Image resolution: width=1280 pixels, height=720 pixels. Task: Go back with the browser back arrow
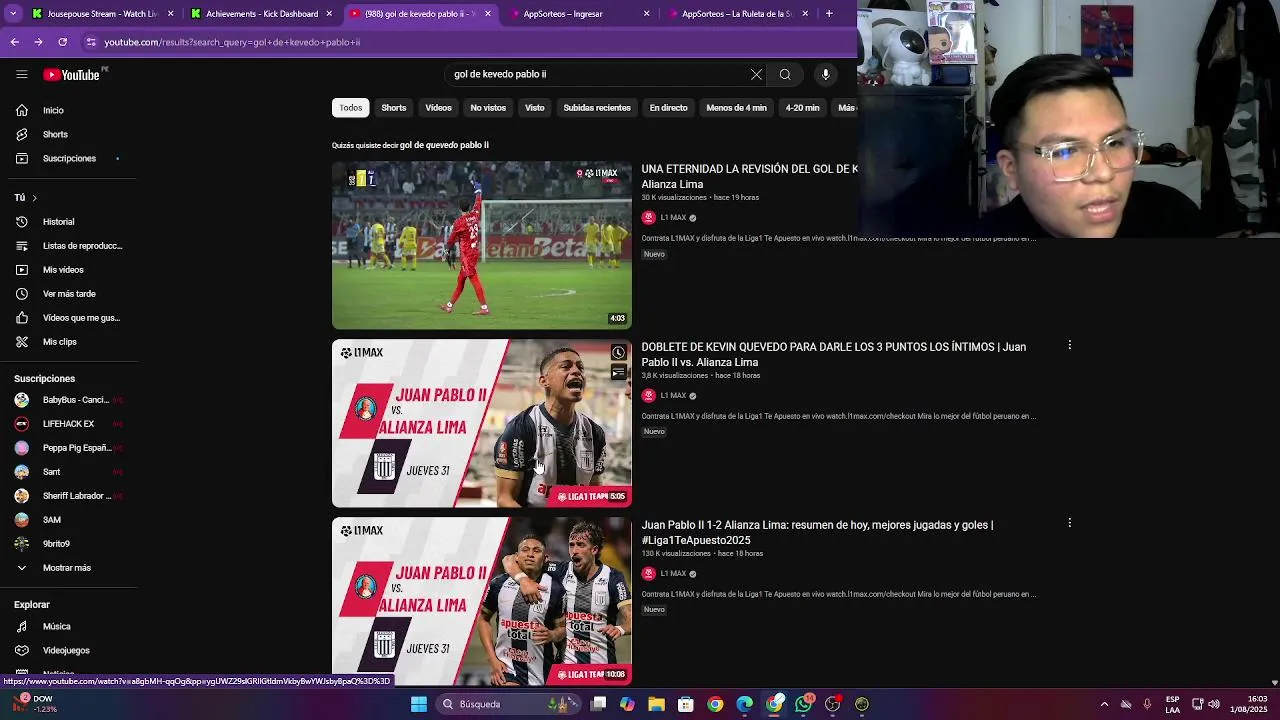[x=14, y=42]
